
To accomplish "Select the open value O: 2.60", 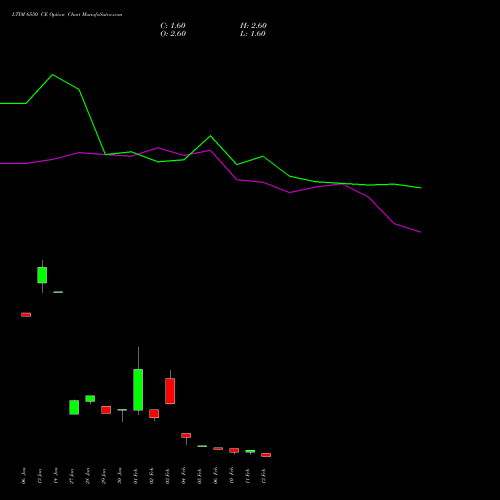I will pyautogui.click(x=173, y=34).
